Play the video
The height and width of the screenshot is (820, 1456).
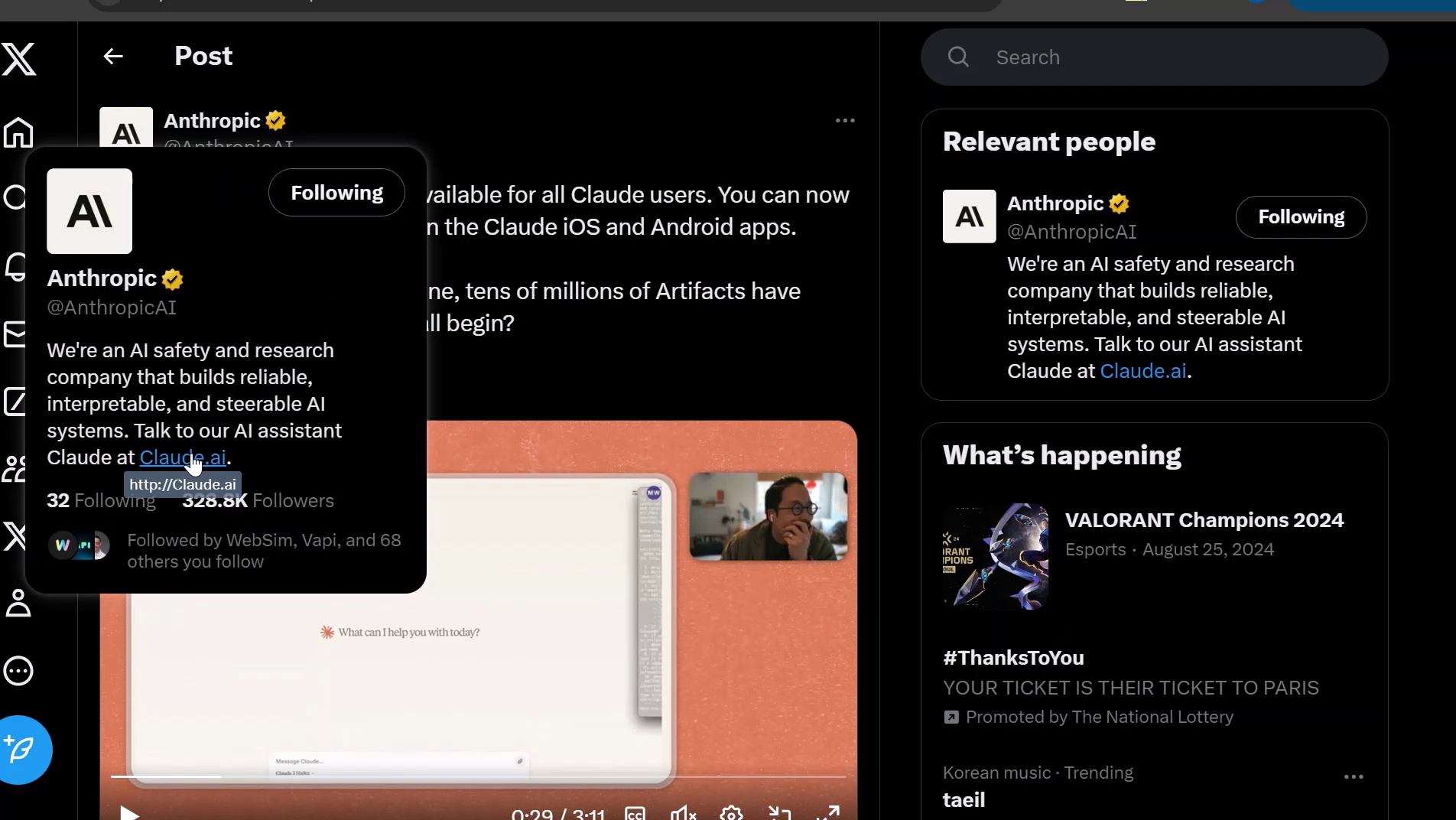click(x=129, y=812)
